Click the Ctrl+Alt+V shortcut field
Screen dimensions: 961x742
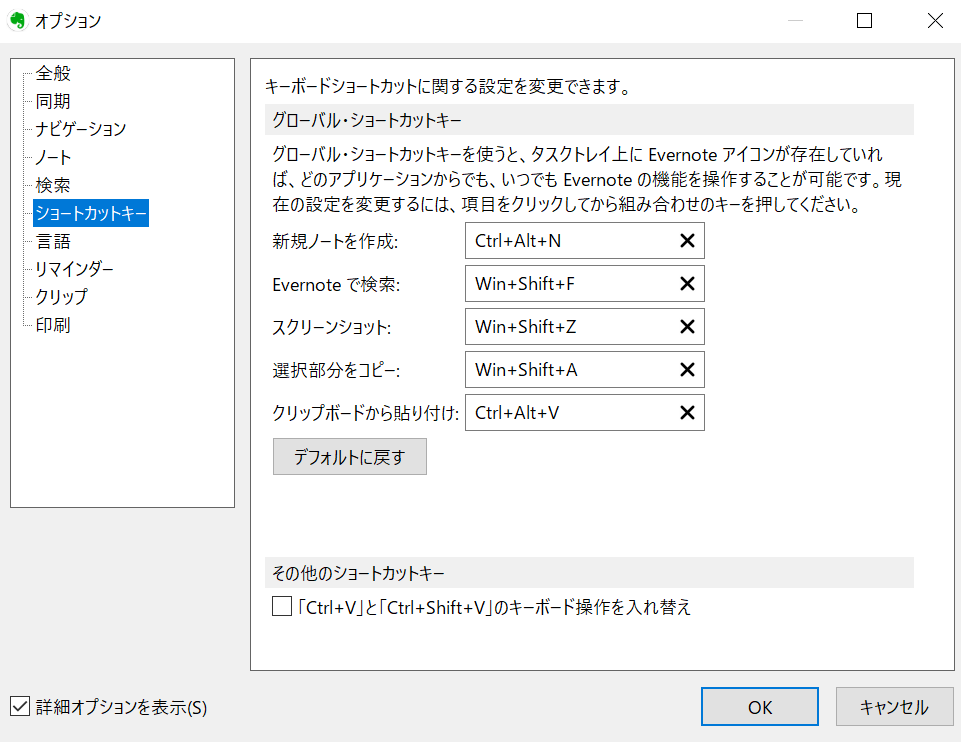pos(585,412)
